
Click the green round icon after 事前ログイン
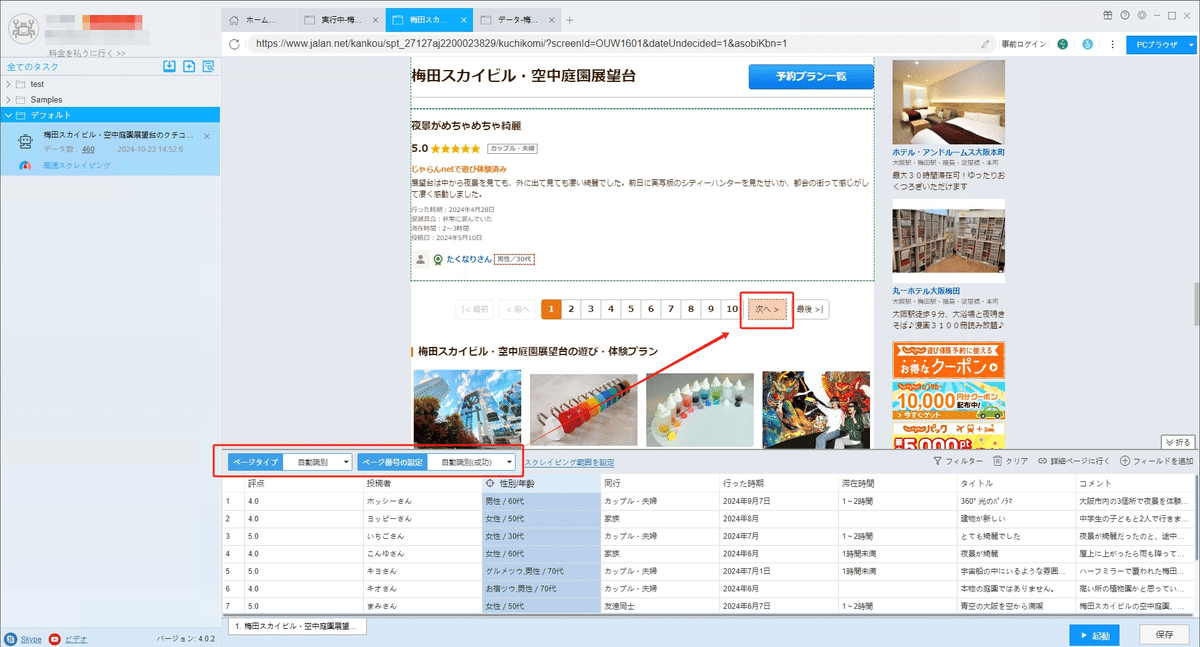point(1062,44)
